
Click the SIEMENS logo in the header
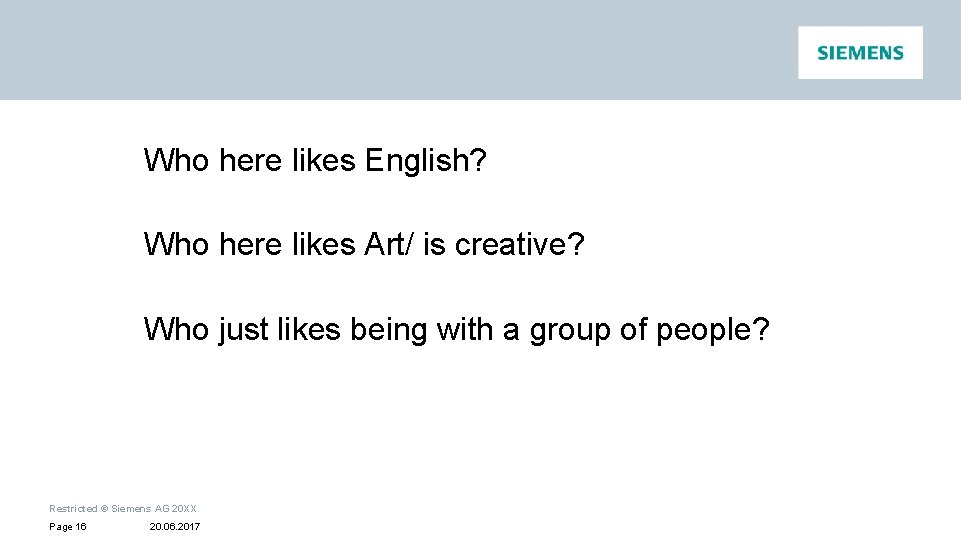[x=860, y=53]
